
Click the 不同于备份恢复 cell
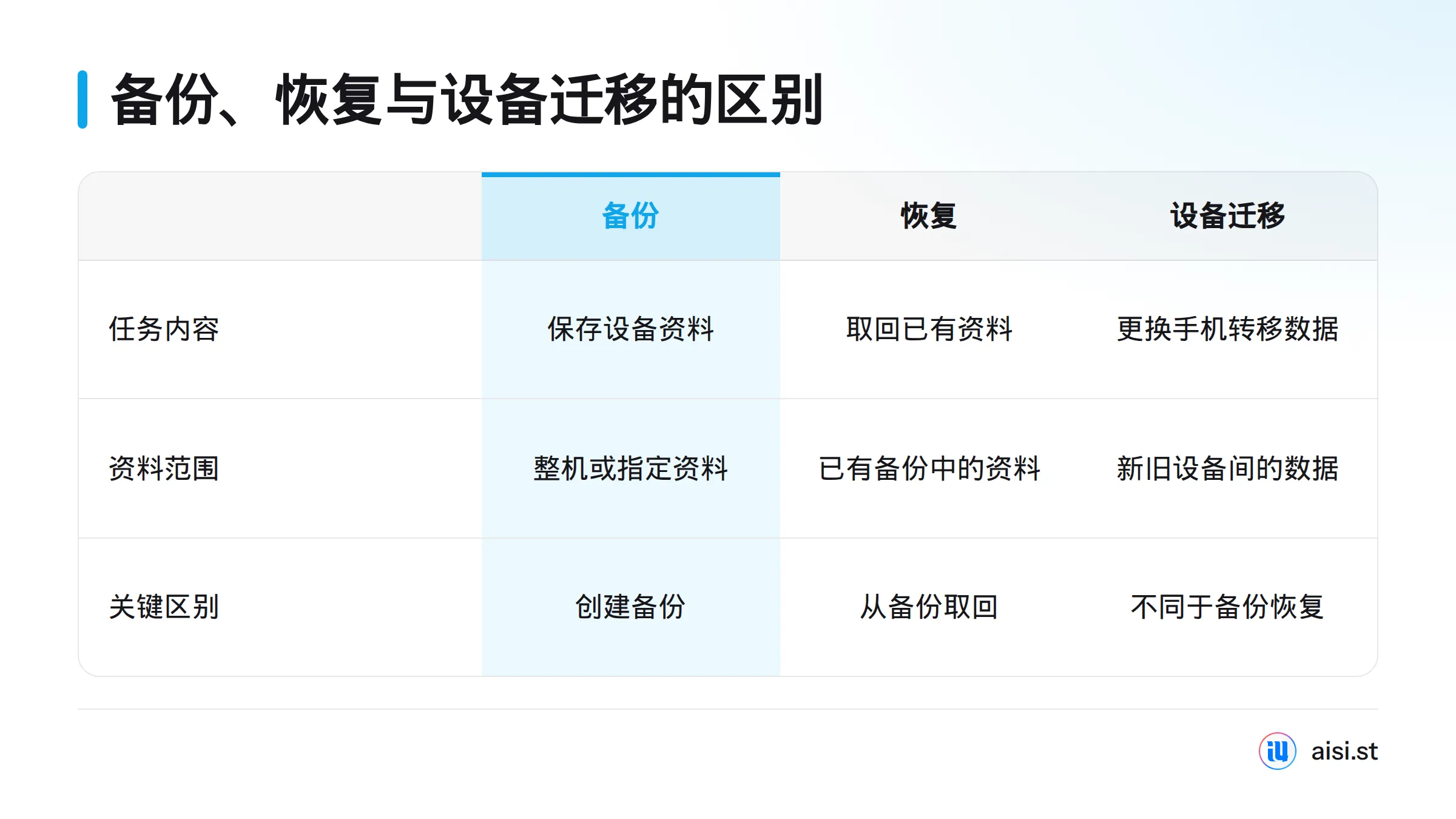tap(1227, 607)
